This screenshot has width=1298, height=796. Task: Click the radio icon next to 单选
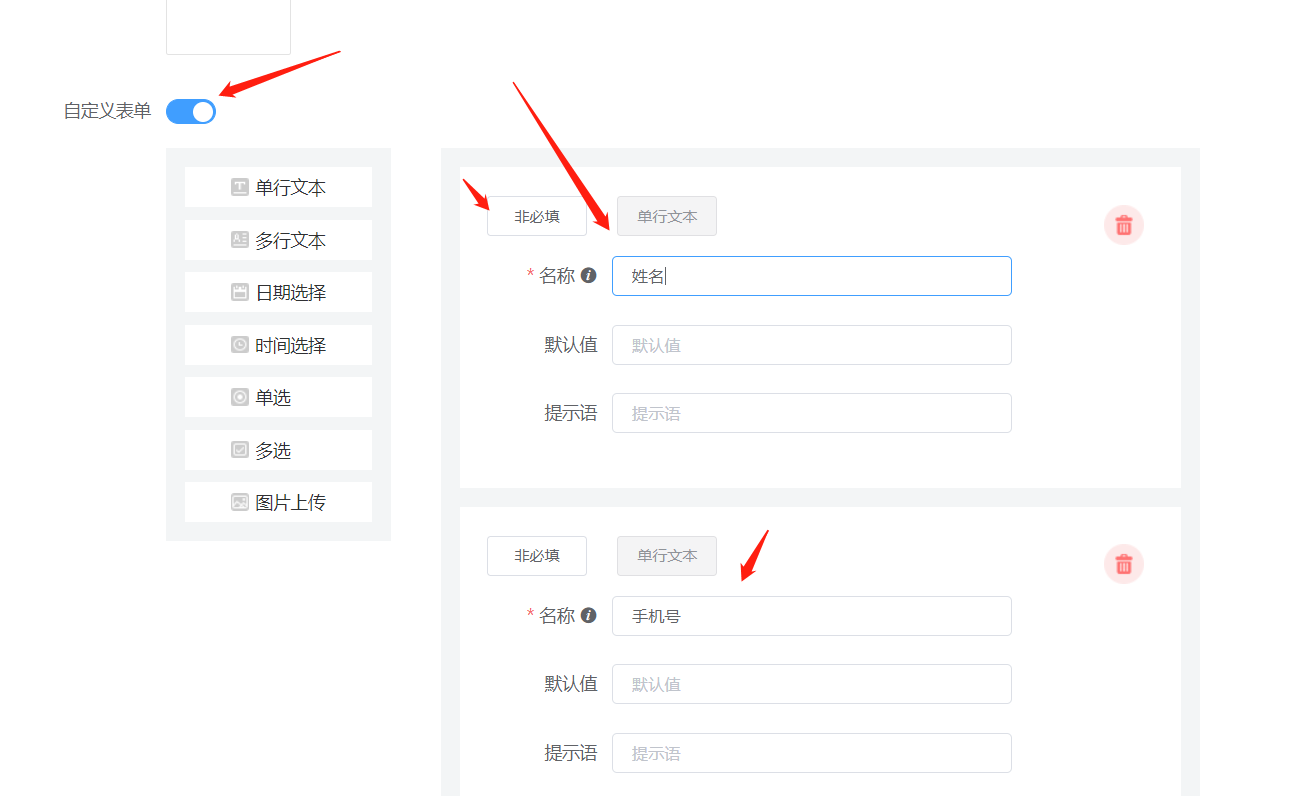point(240,397)
